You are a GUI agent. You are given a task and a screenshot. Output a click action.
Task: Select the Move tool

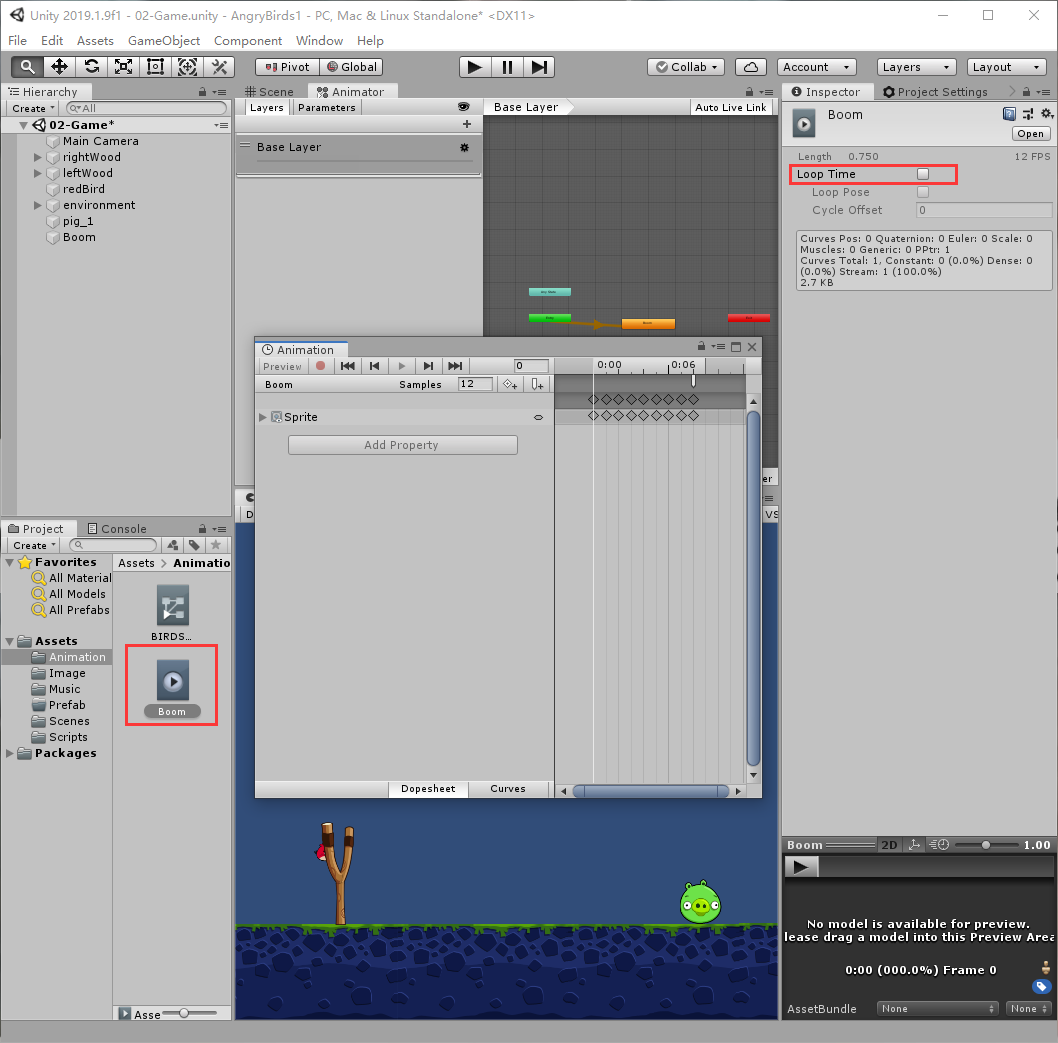pyautogui.click(x=59, y=67)
